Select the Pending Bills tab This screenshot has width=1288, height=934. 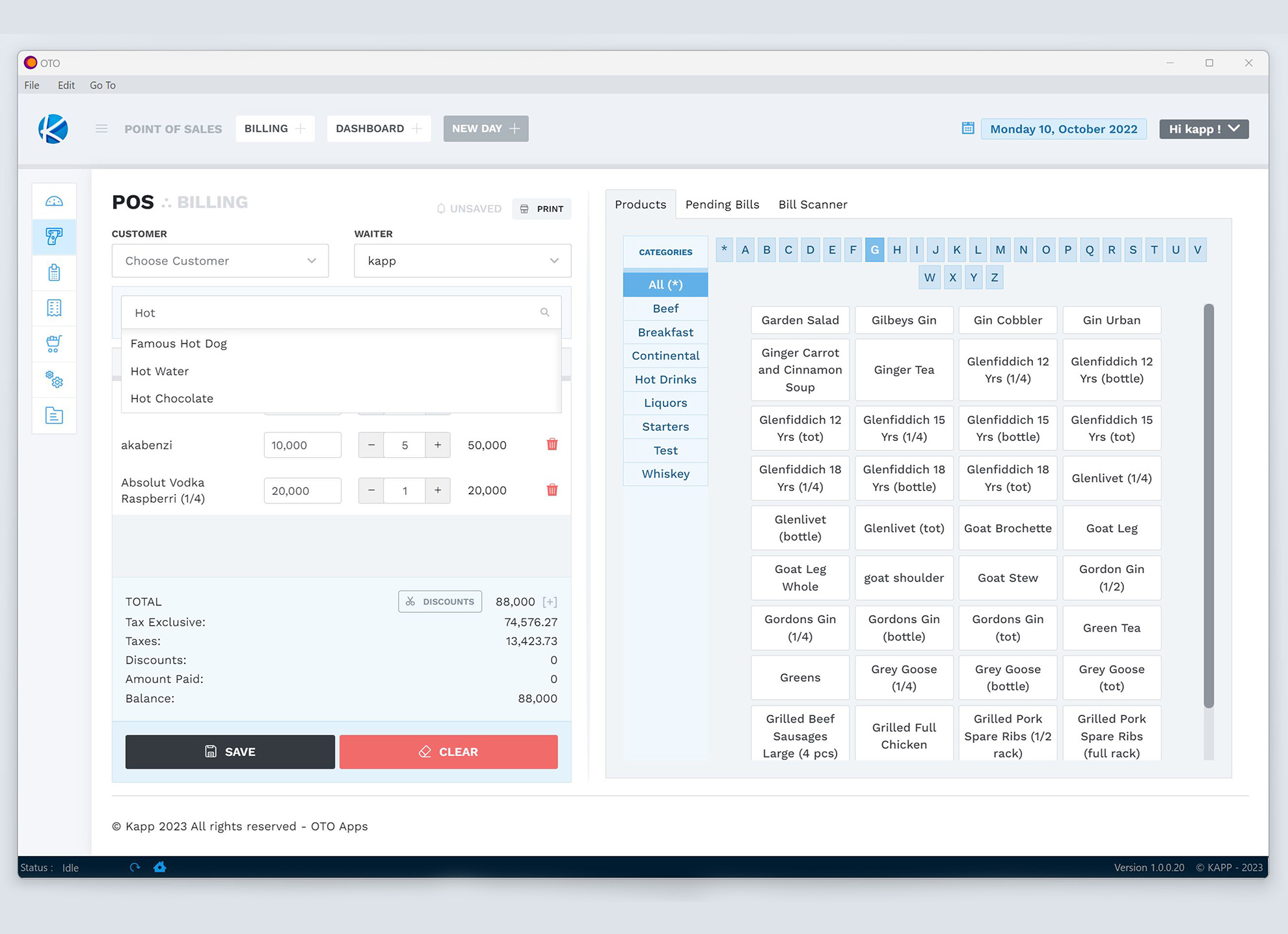[x=722, y=204]
